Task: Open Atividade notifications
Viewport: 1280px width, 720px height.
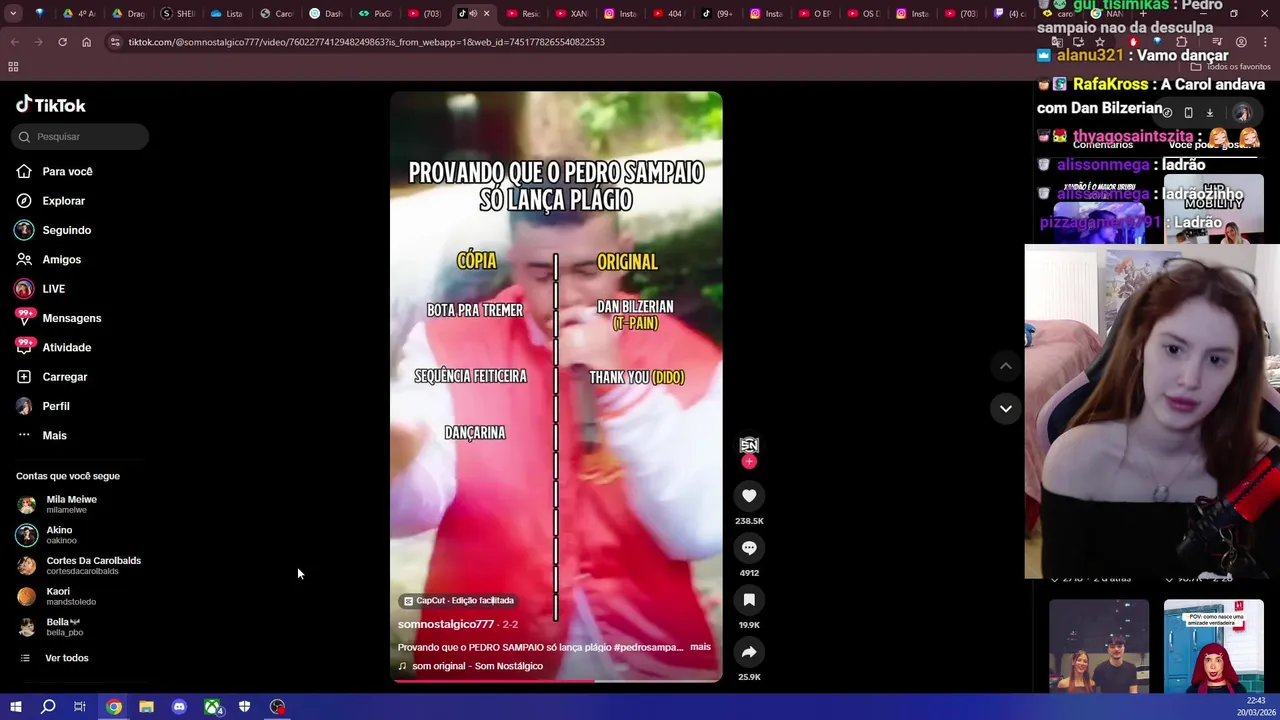Action: coord(53,347)
